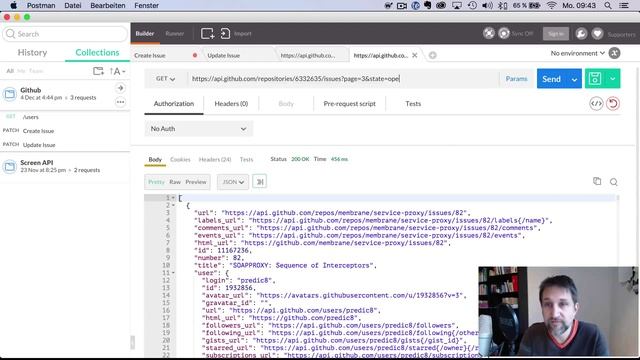The height and width of the screenshot is (360, 640).
Task: Open environment quick-look icon
Action: click(614, 53)
